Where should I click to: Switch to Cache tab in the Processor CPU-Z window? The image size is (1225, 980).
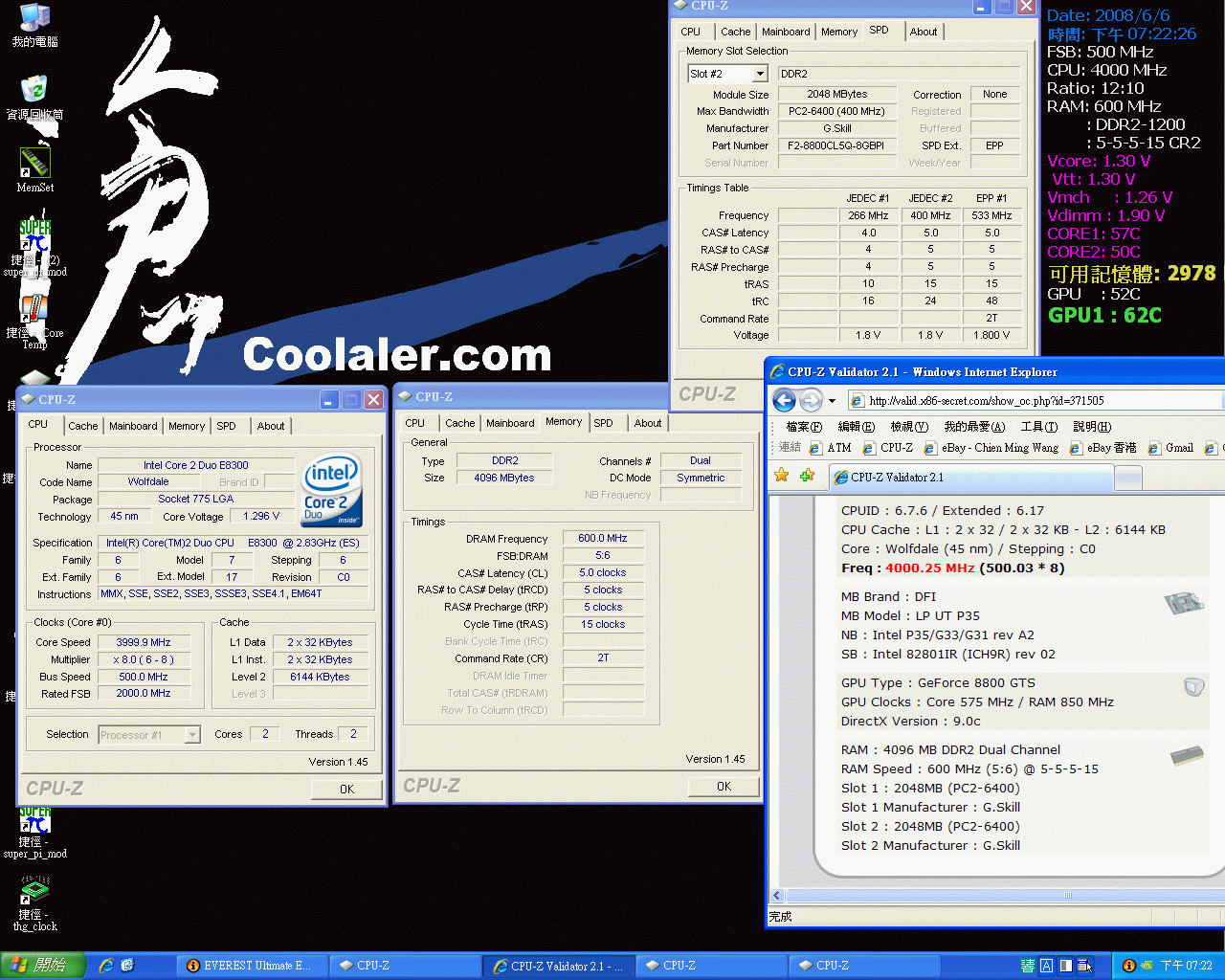click(x=82, y=426)
